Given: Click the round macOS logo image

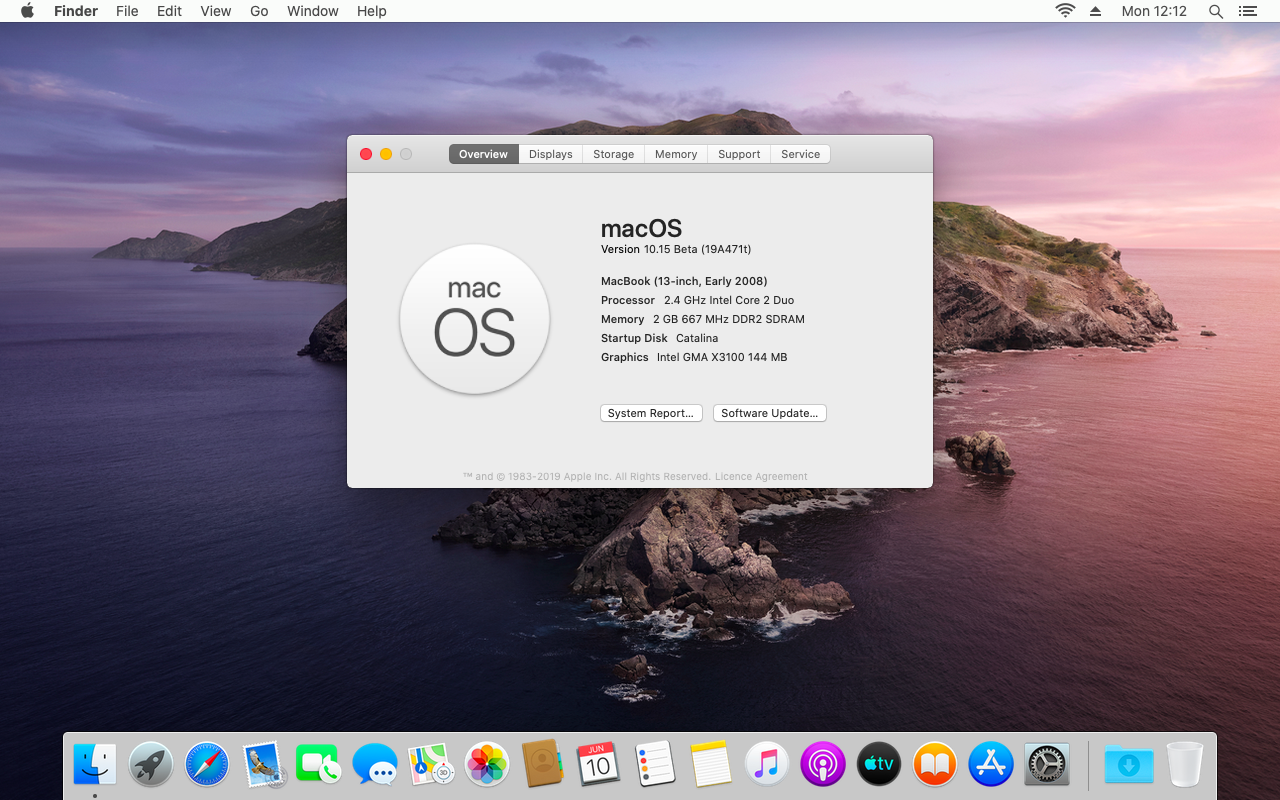Looking at the screenshot, I should [475, 319].
